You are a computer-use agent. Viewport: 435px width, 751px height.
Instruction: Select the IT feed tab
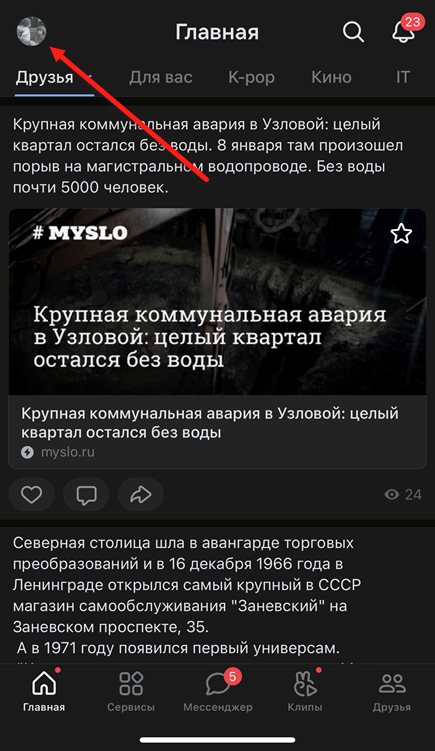point(403,77)
